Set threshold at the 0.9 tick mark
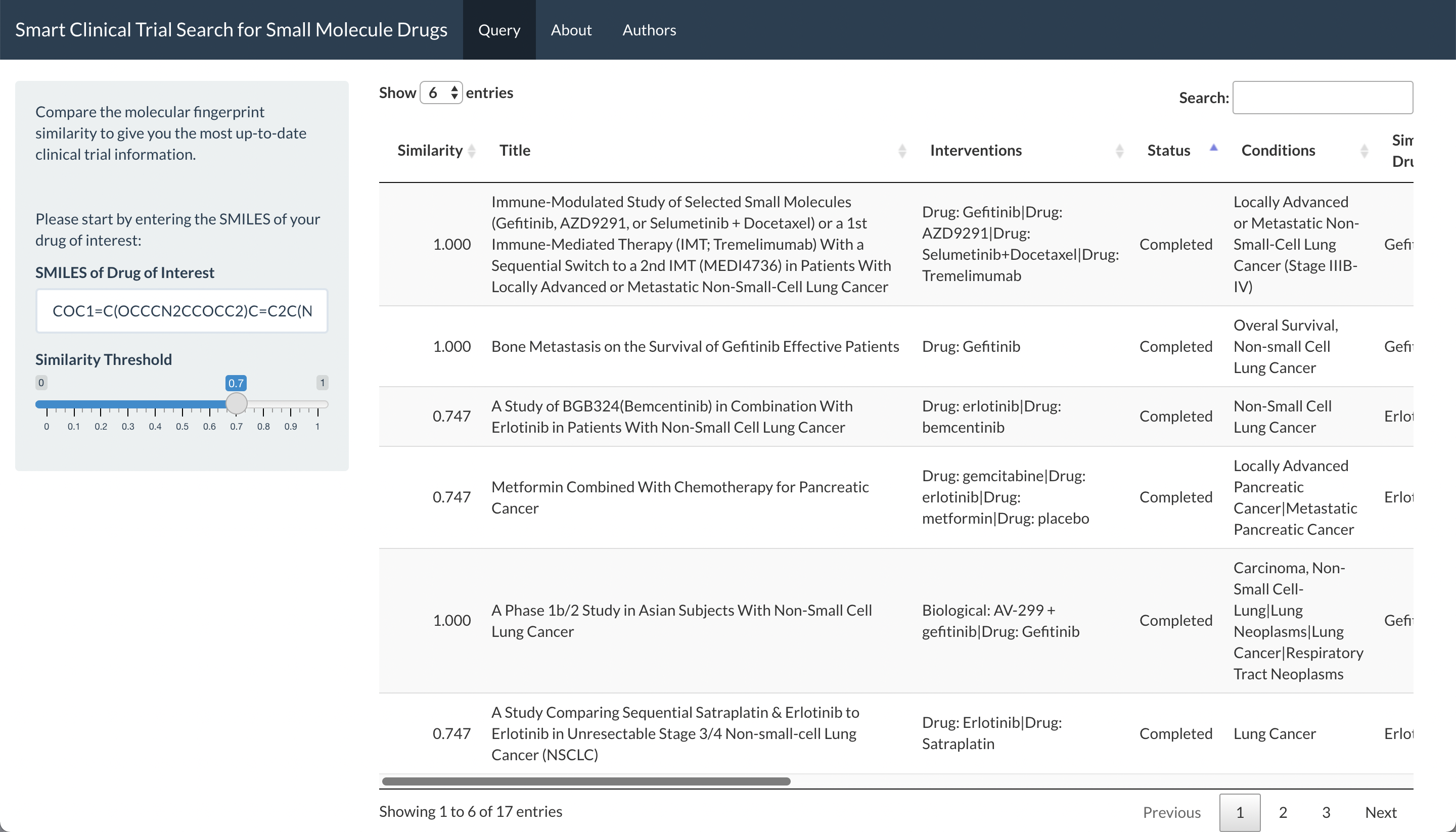1456x832 pixels. pos(290,426)
